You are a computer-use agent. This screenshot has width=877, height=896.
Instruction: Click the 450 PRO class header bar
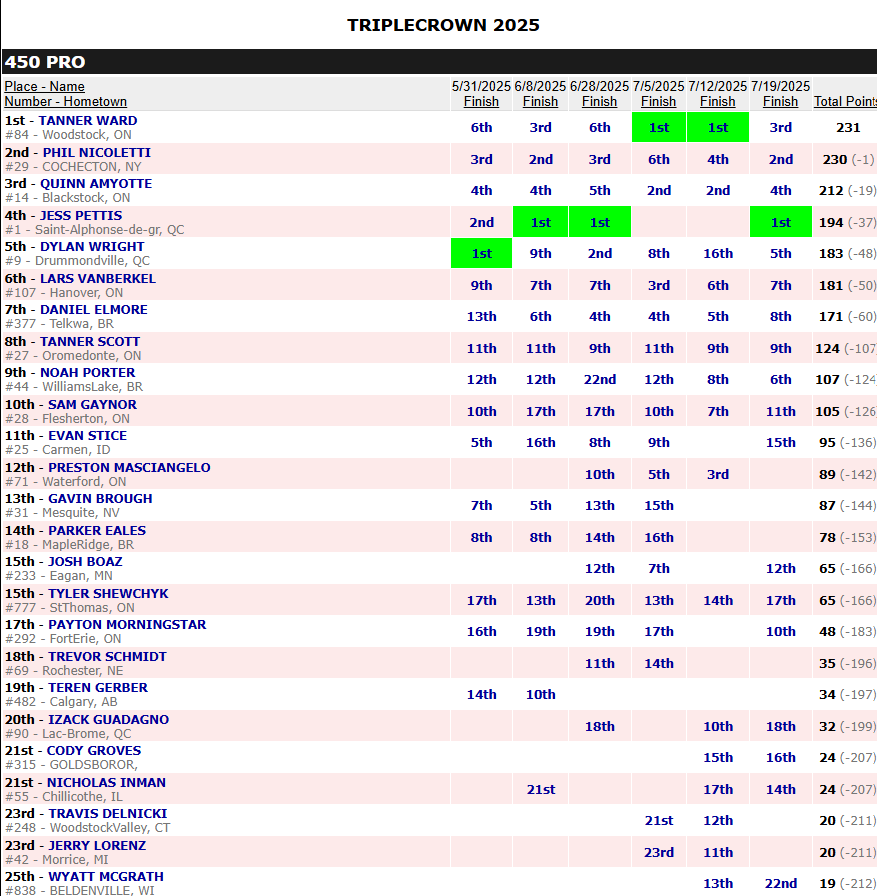(x=439, y=62)
